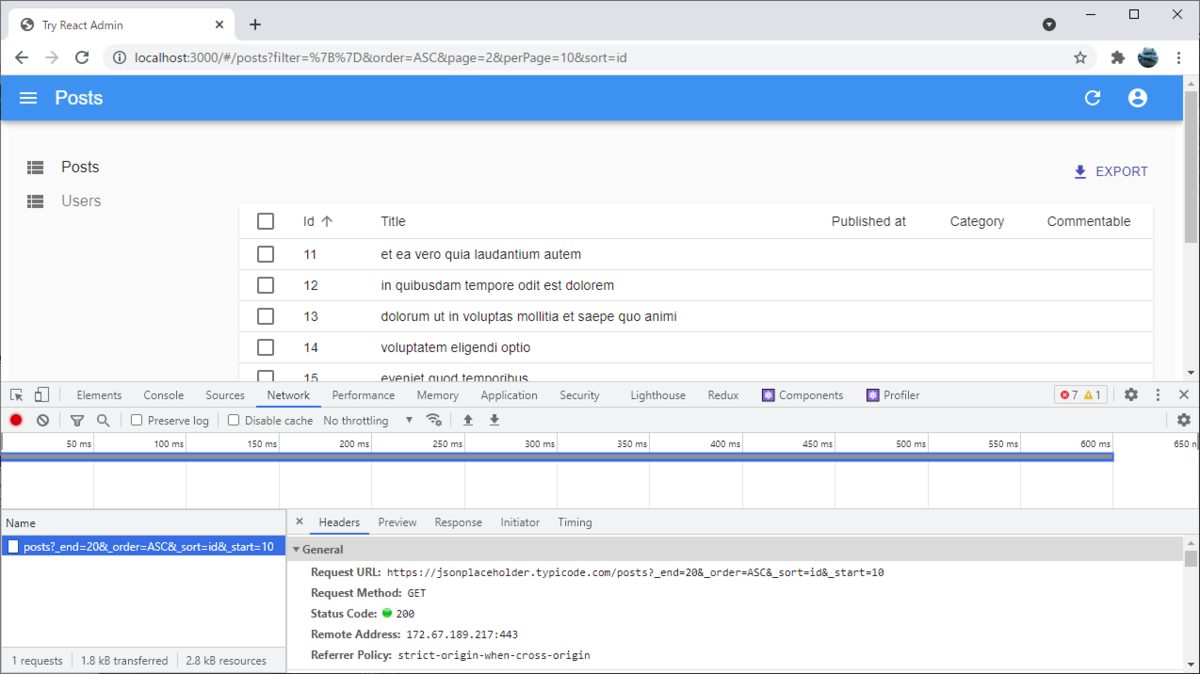This screenshot has height=674, width=1200.
Task: Open the user profile icon in app bar
Action: [1137, 98]
